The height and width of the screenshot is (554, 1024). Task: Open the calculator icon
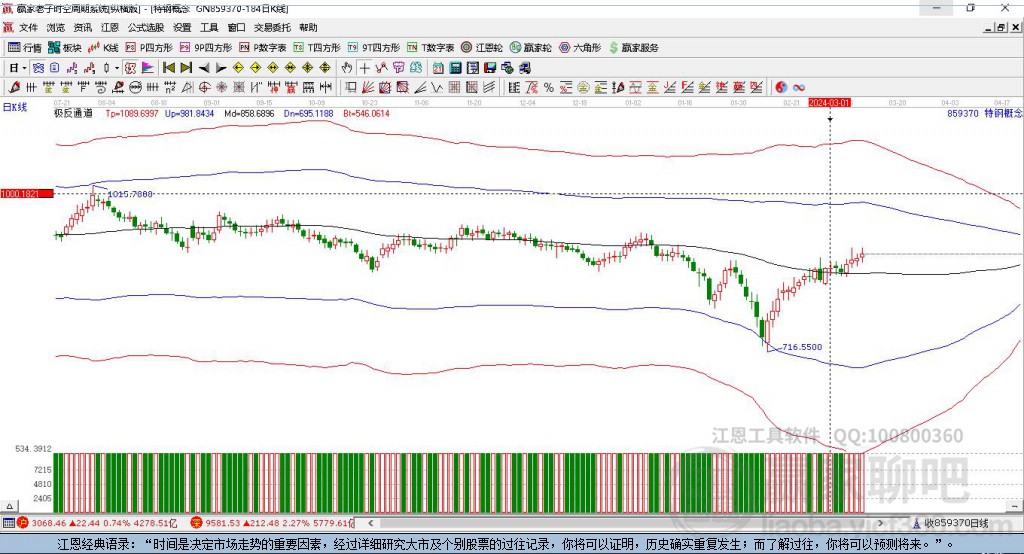tap(456, 68)
